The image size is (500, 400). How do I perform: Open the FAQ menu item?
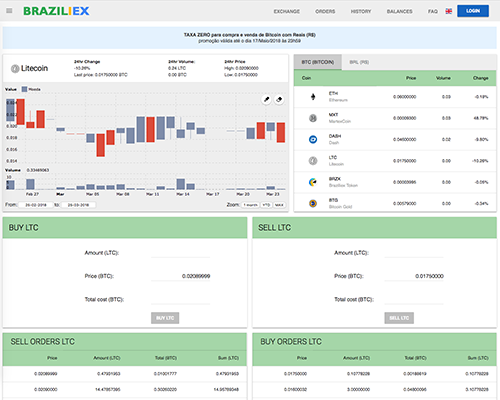433,11
